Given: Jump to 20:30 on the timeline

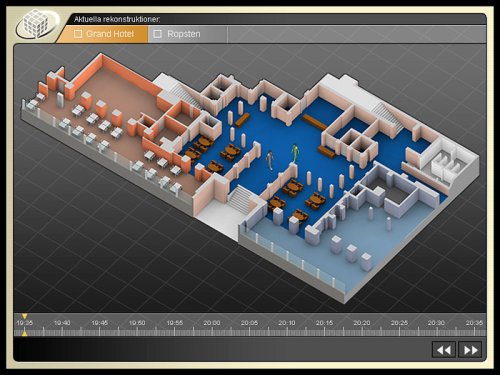Looking at the screenshot, I should 436,323.
